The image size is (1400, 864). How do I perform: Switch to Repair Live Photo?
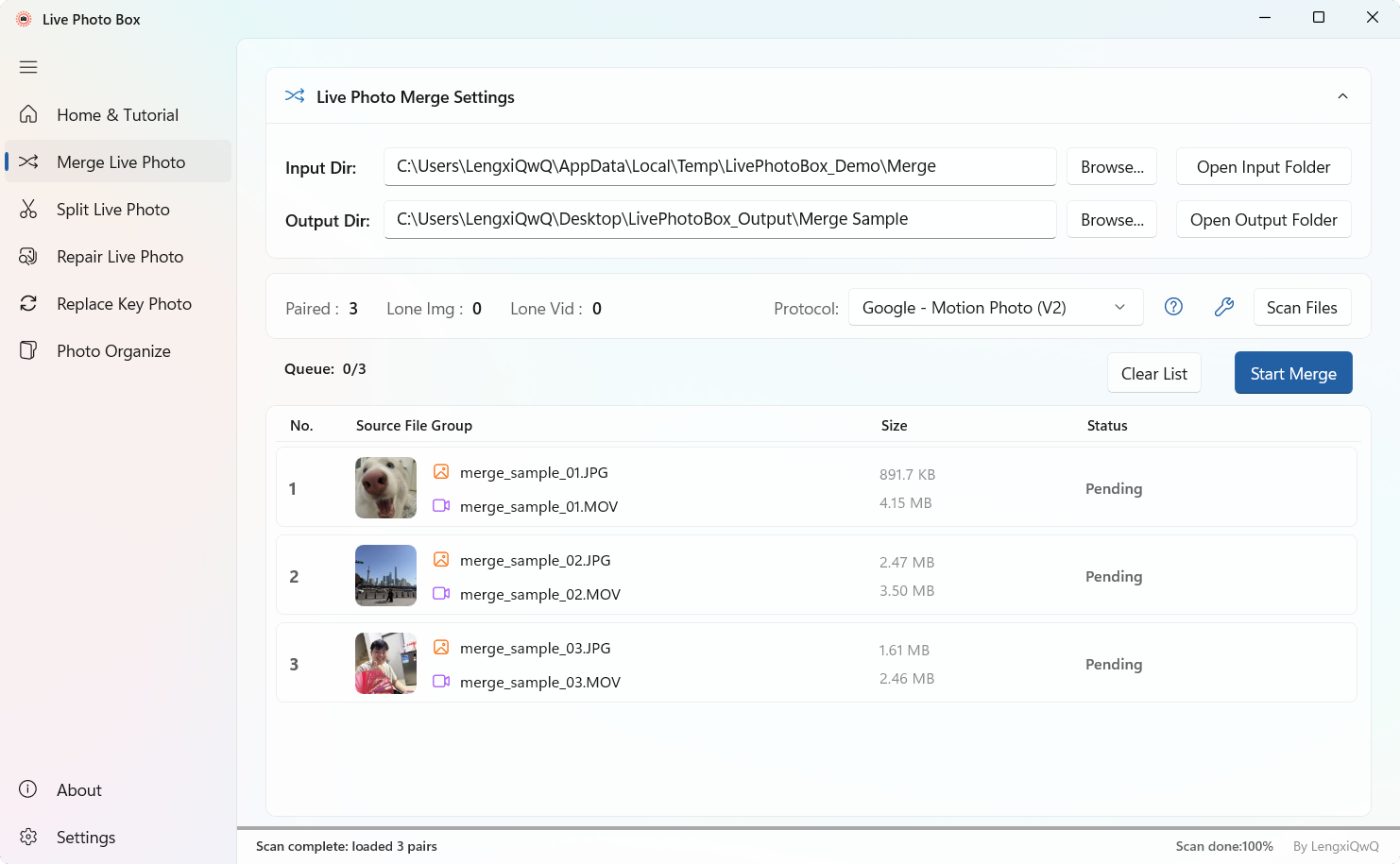[x=118, y=256]
